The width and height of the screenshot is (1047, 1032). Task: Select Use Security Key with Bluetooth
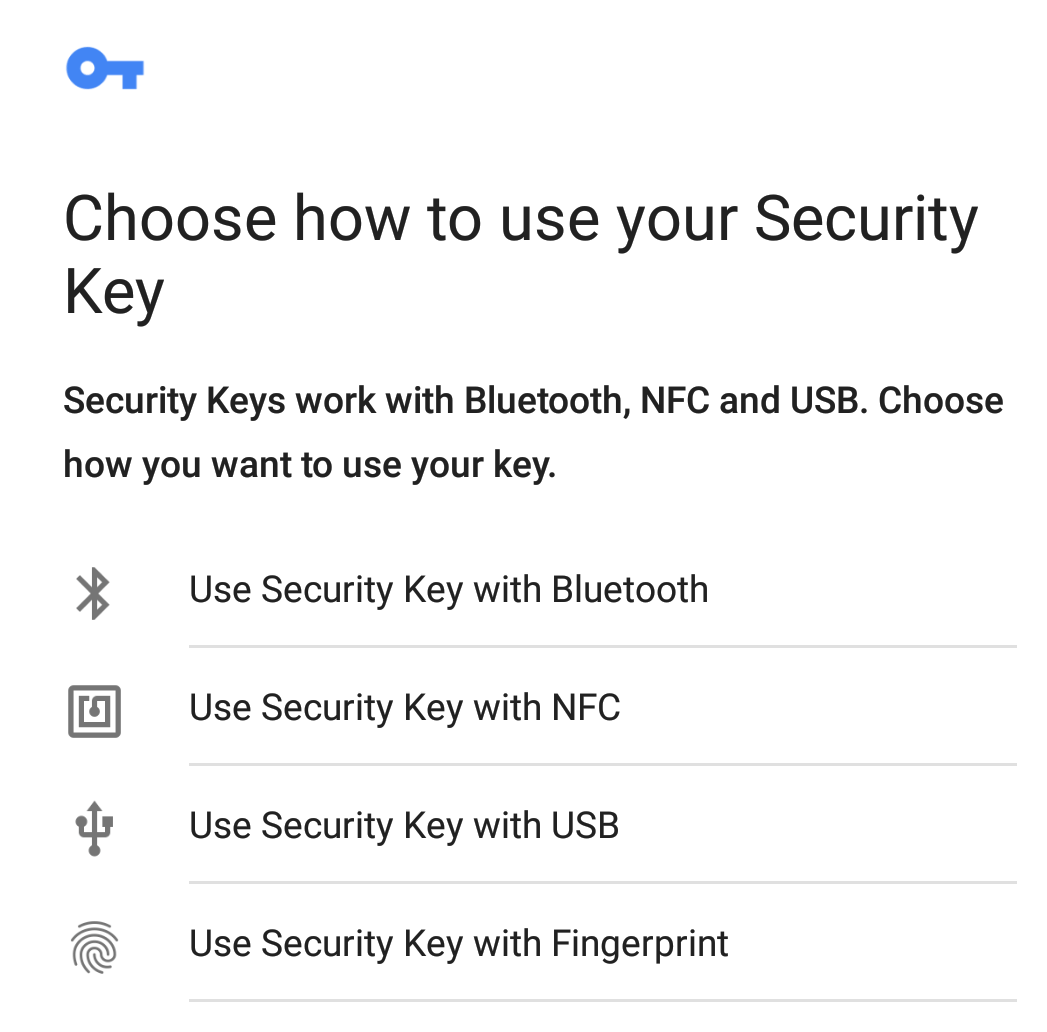(448, 590)
